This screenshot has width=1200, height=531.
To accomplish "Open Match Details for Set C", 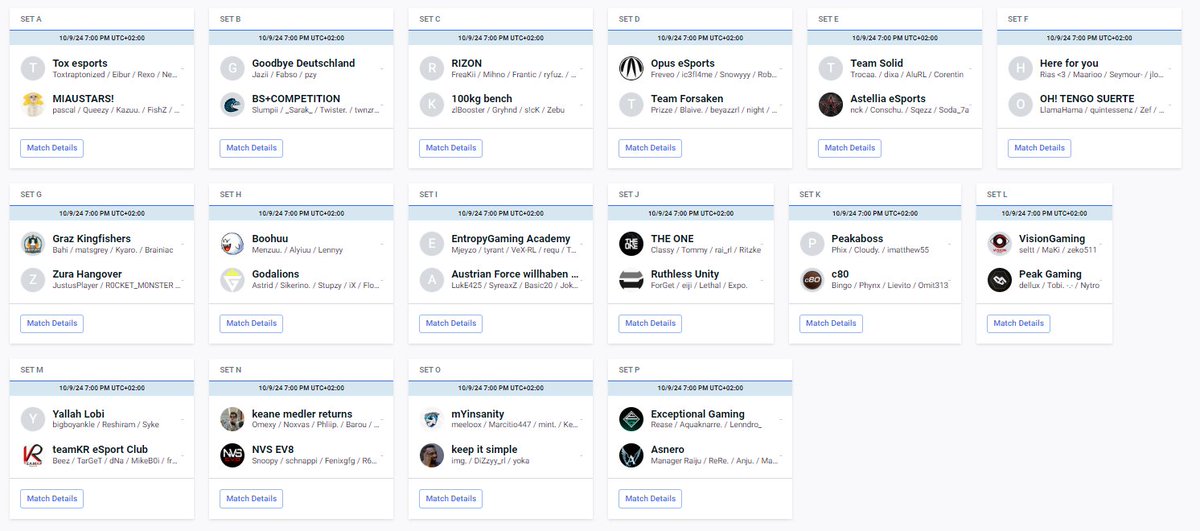I will click(451, 148).
